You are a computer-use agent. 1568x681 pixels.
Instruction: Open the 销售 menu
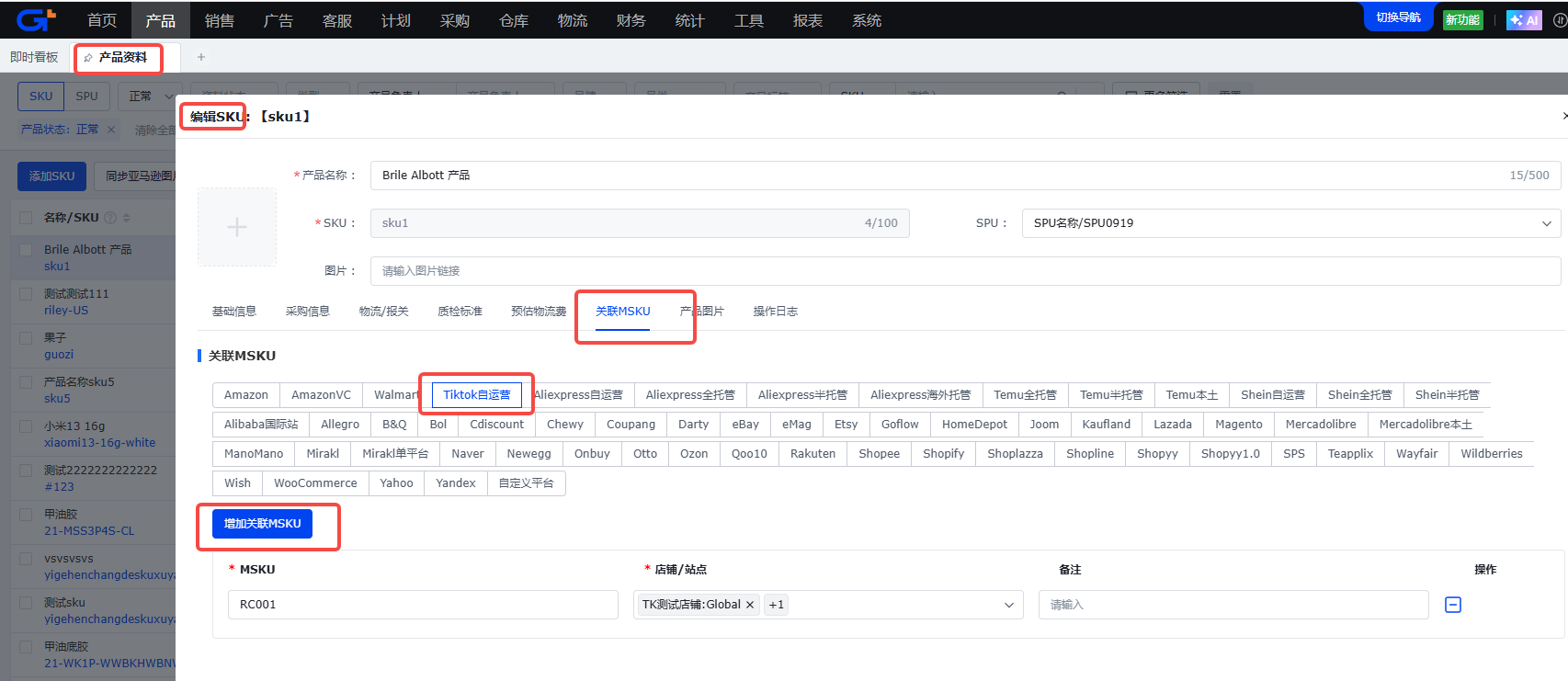219,20
